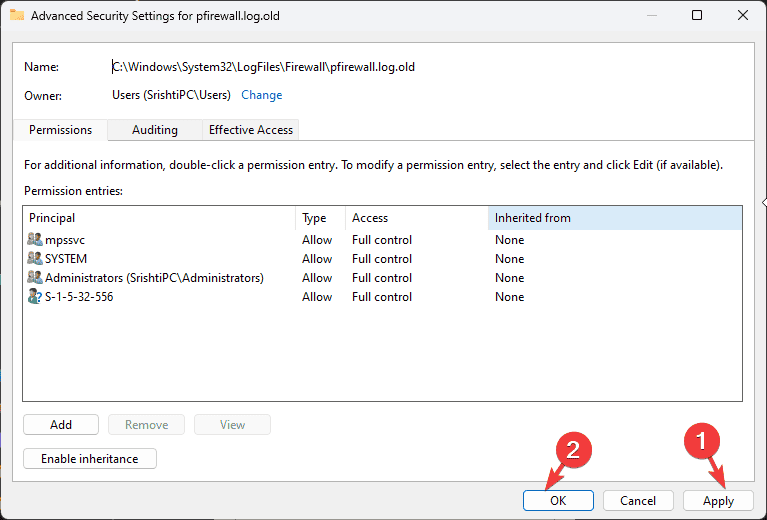The image size is (767, 520).
Task: Maximize the Advanced Security Settings window
Action: tap(697, 15)
